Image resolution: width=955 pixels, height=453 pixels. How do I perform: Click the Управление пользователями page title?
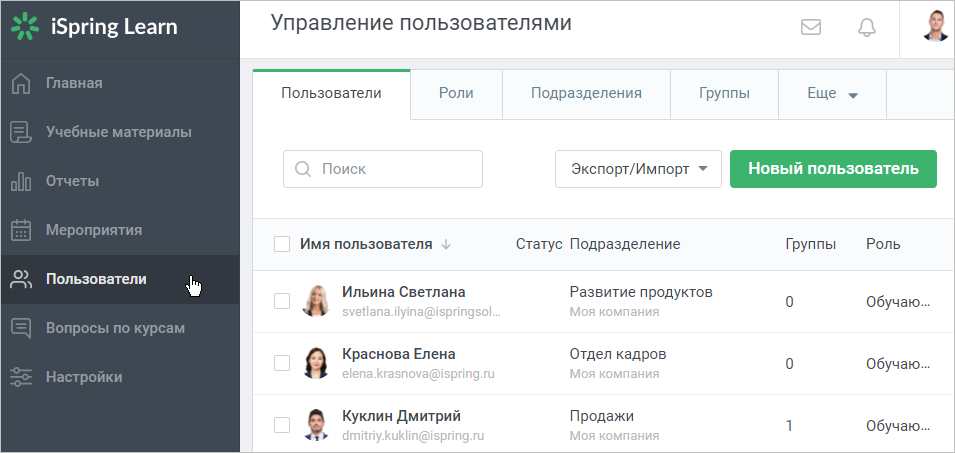pyautogui.click(x=421, y=23)
